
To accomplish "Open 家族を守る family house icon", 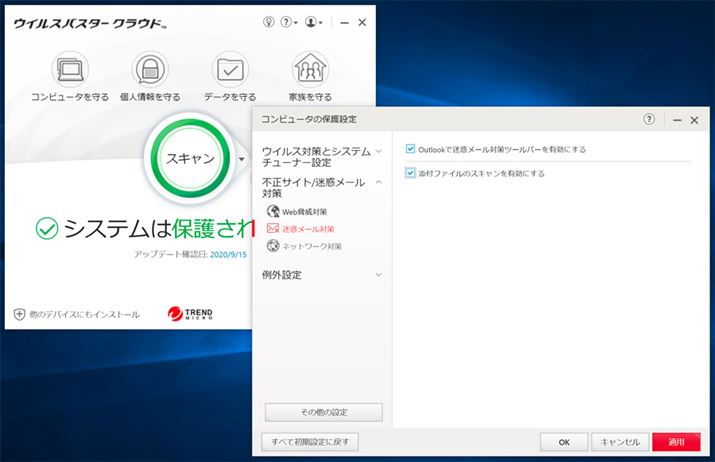I will (310, 70).
